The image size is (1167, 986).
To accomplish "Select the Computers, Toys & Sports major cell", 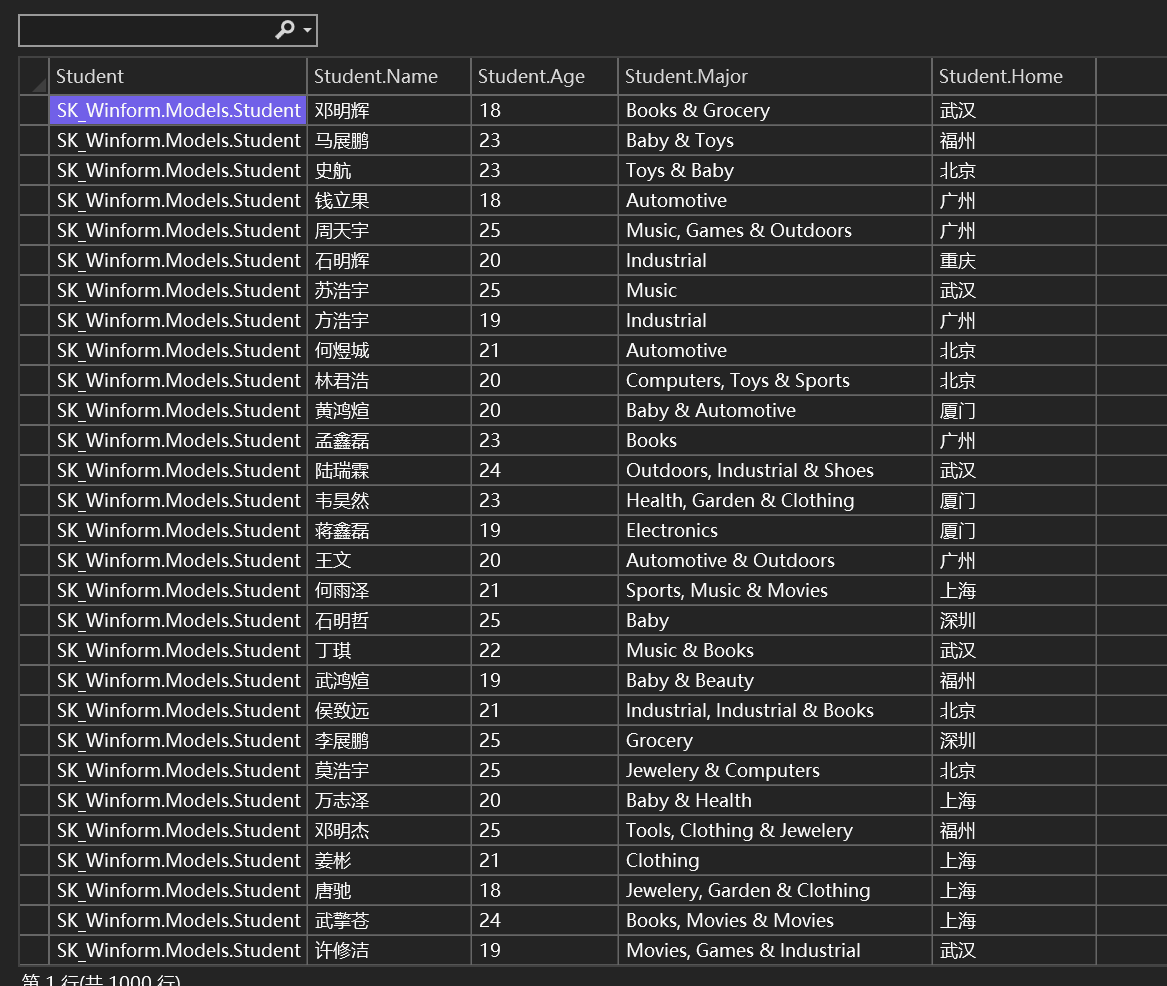I will 774,380.
